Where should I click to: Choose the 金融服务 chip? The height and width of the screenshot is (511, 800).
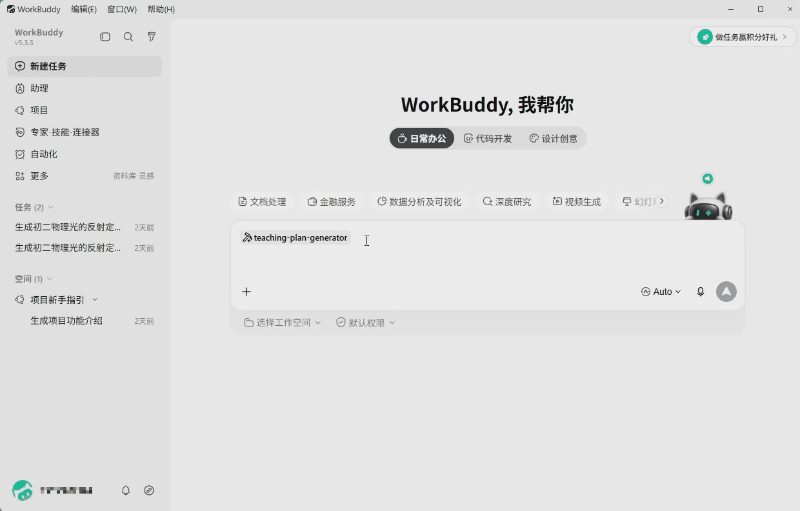pyautogui.click(x=332, y=202)
